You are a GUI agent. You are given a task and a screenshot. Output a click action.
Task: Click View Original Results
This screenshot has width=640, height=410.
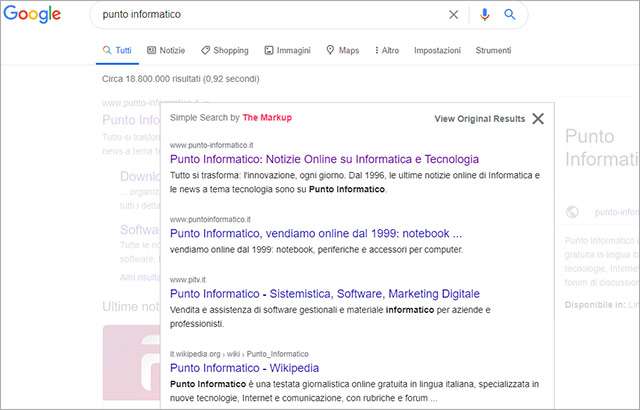(480, 119)
